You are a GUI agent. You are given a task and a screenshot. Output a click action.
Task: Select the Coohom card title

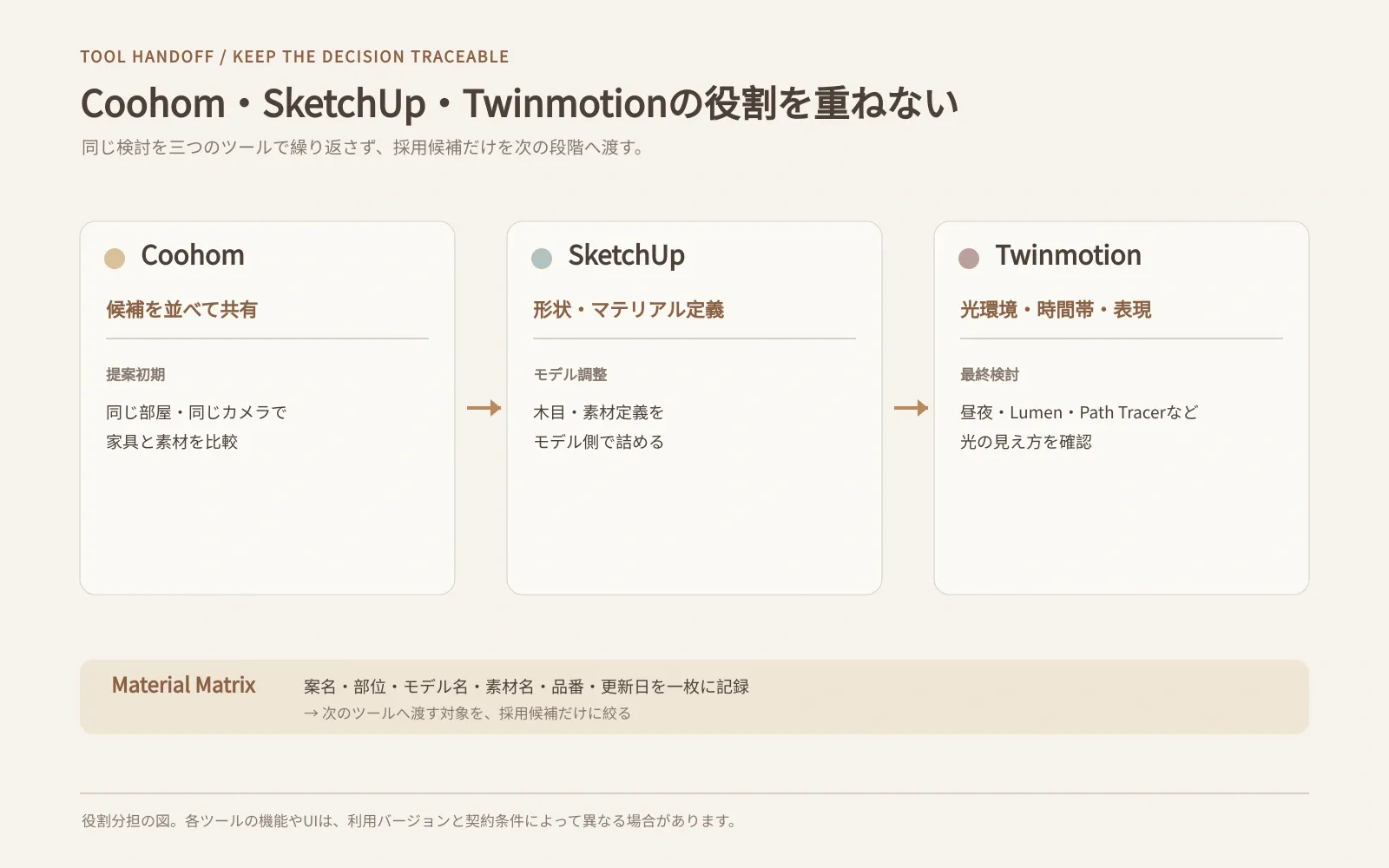click(193, 255)
